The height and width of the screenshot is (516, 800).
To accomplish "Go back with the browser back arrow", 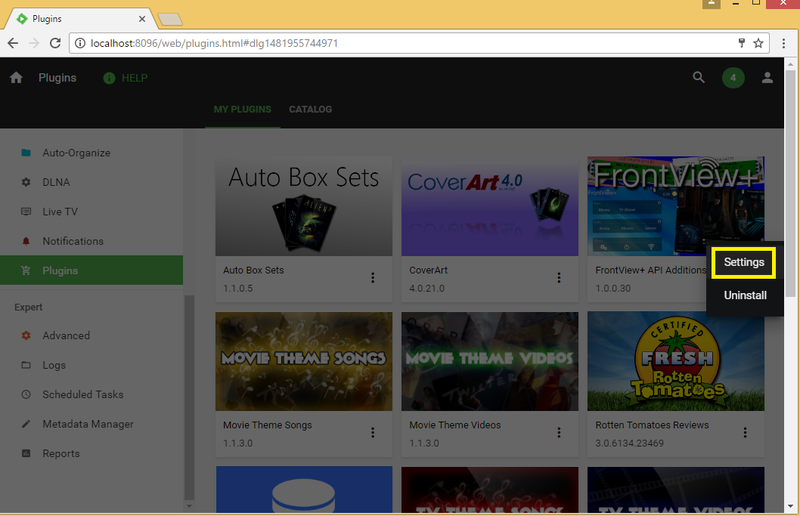I will [x=13, y=43].
